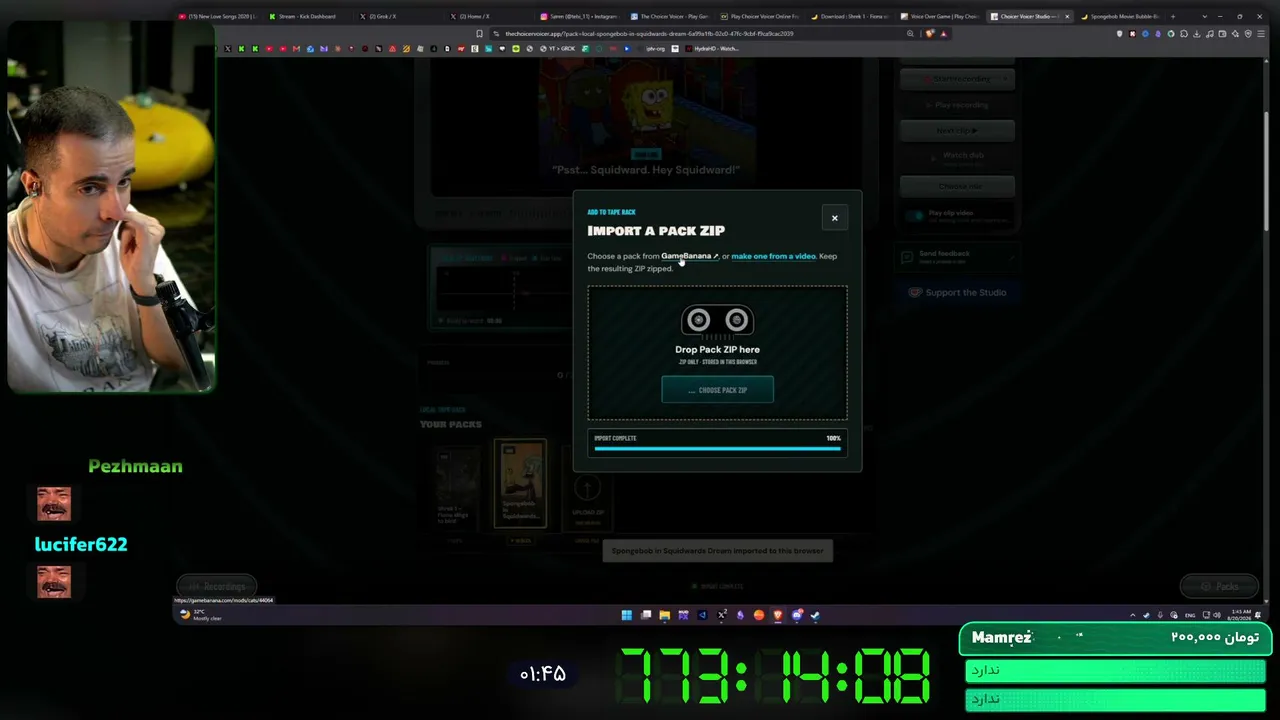Viewport: 1280px width, 720px height.
Task: Click the browser address bar URL
Action: point(650,33)
